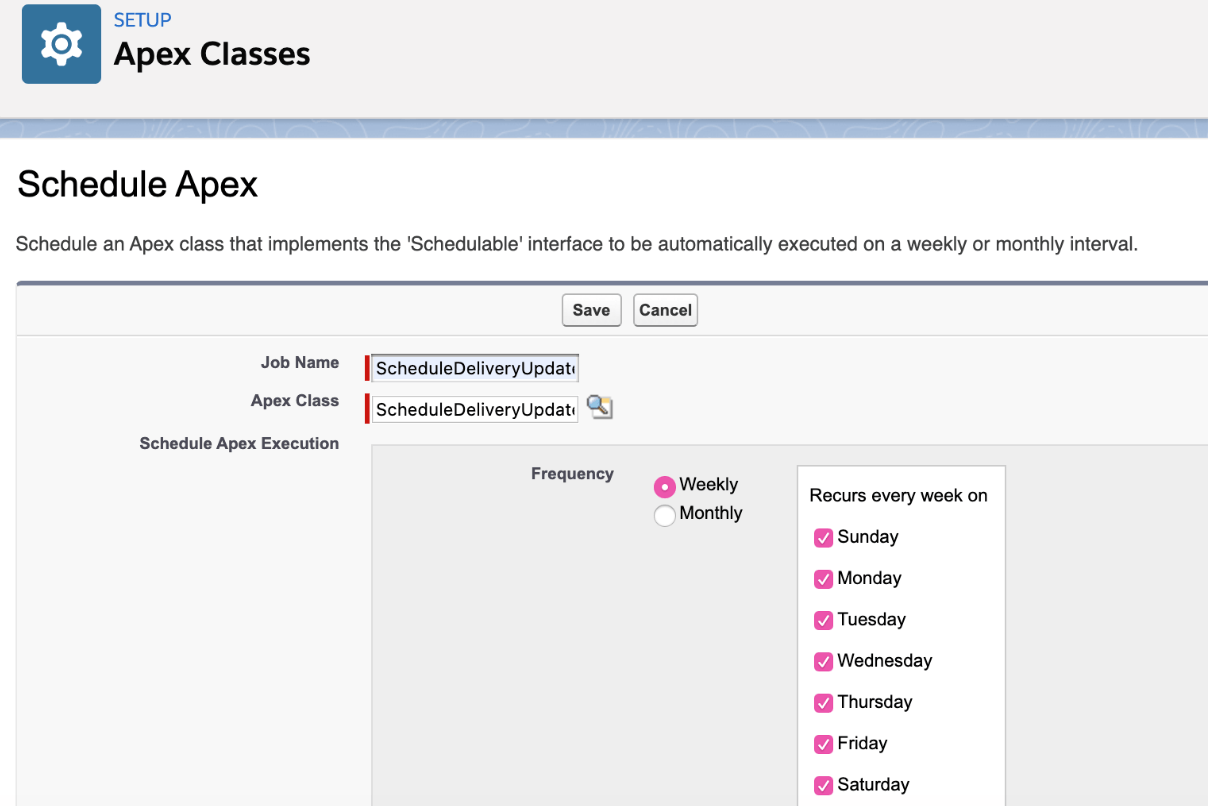1208x806 pixels.
Task: Click inside the Job Name text field
Action: [472, 367]
